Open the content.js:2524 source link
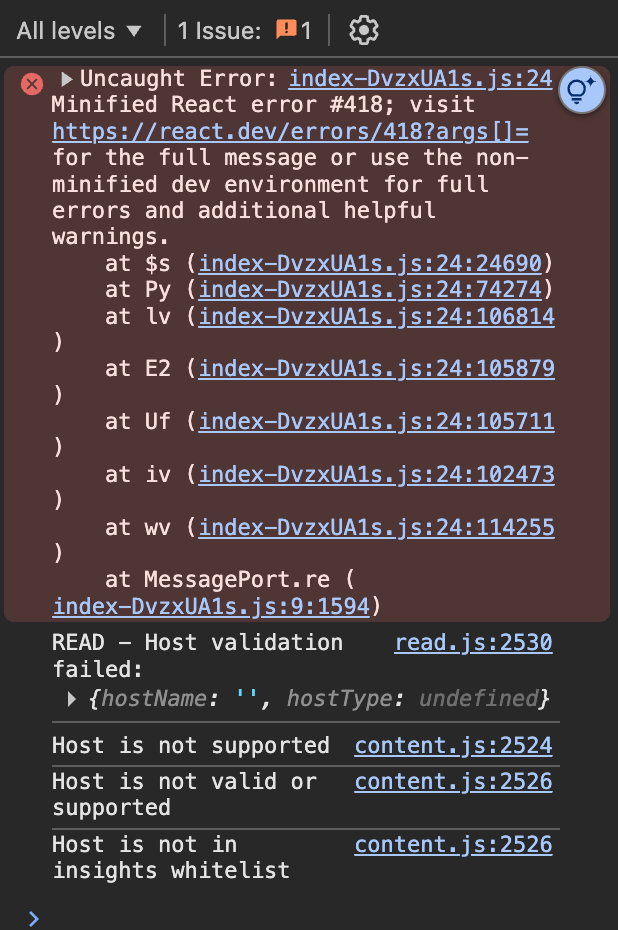 (x=454, y=746)
